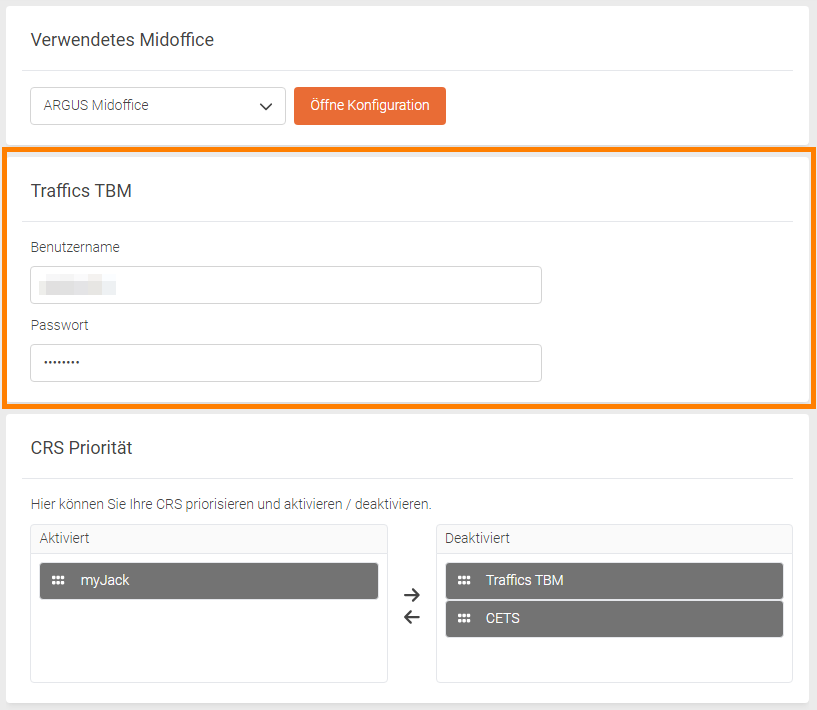Focus the Benutzername input field

point(286,285)
